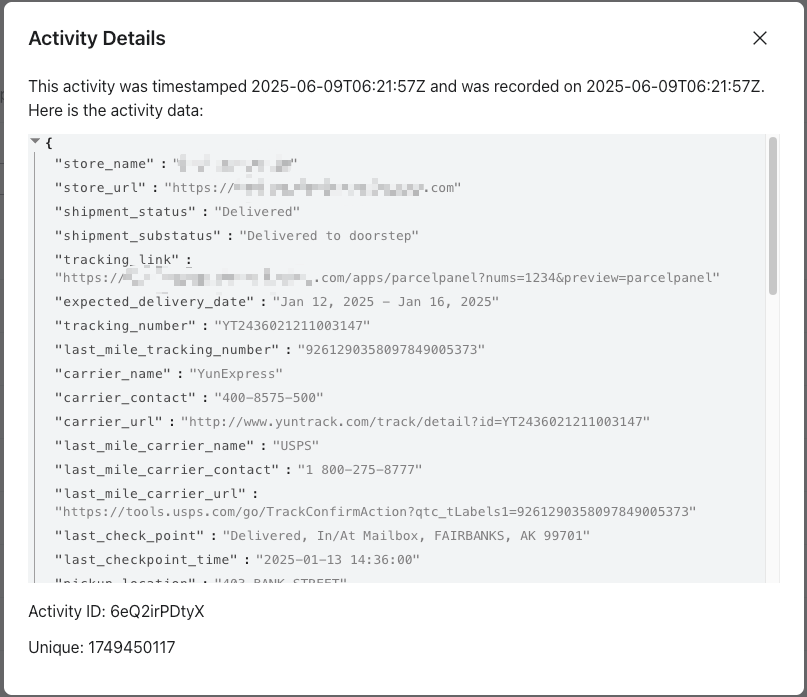The image size is (807, 697).
Task: Click the last_mile_carrier_url USPS link value
Action: pyautogui.click(x=376, y=512)
